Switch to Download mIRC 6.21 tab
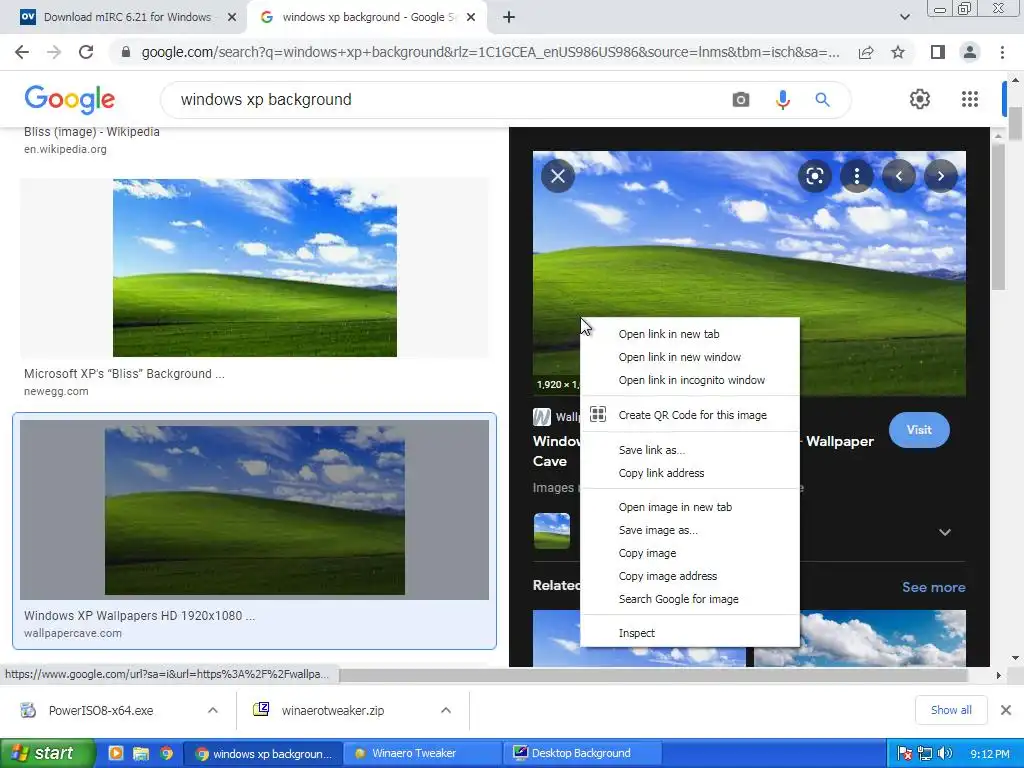The image size is (1024, 768). point(127,17)
